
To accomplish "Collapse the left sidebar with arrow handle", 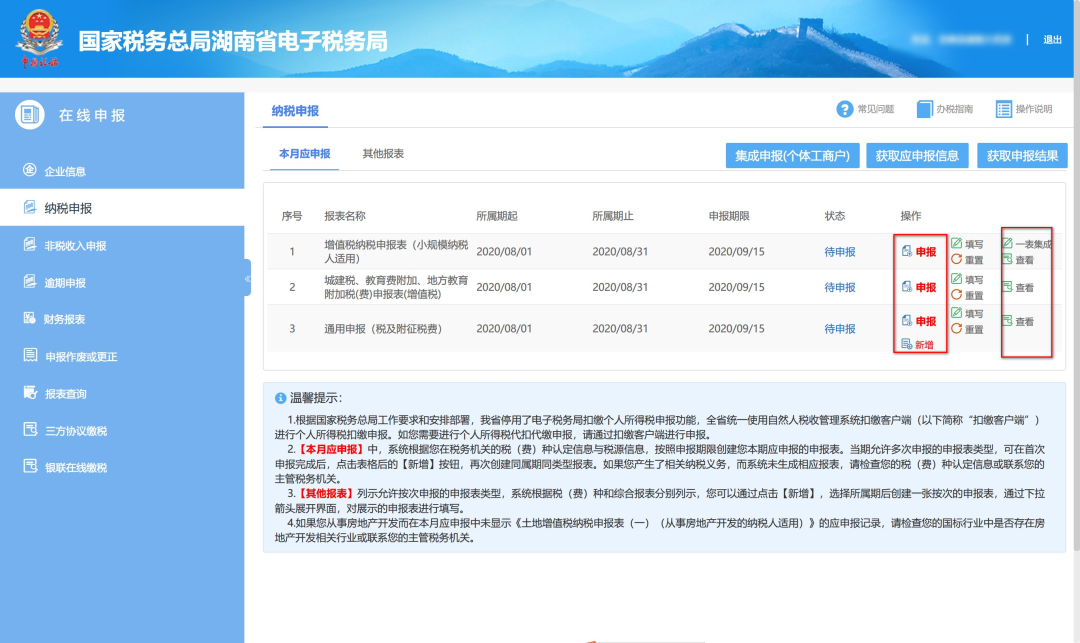I will [247, 278].
